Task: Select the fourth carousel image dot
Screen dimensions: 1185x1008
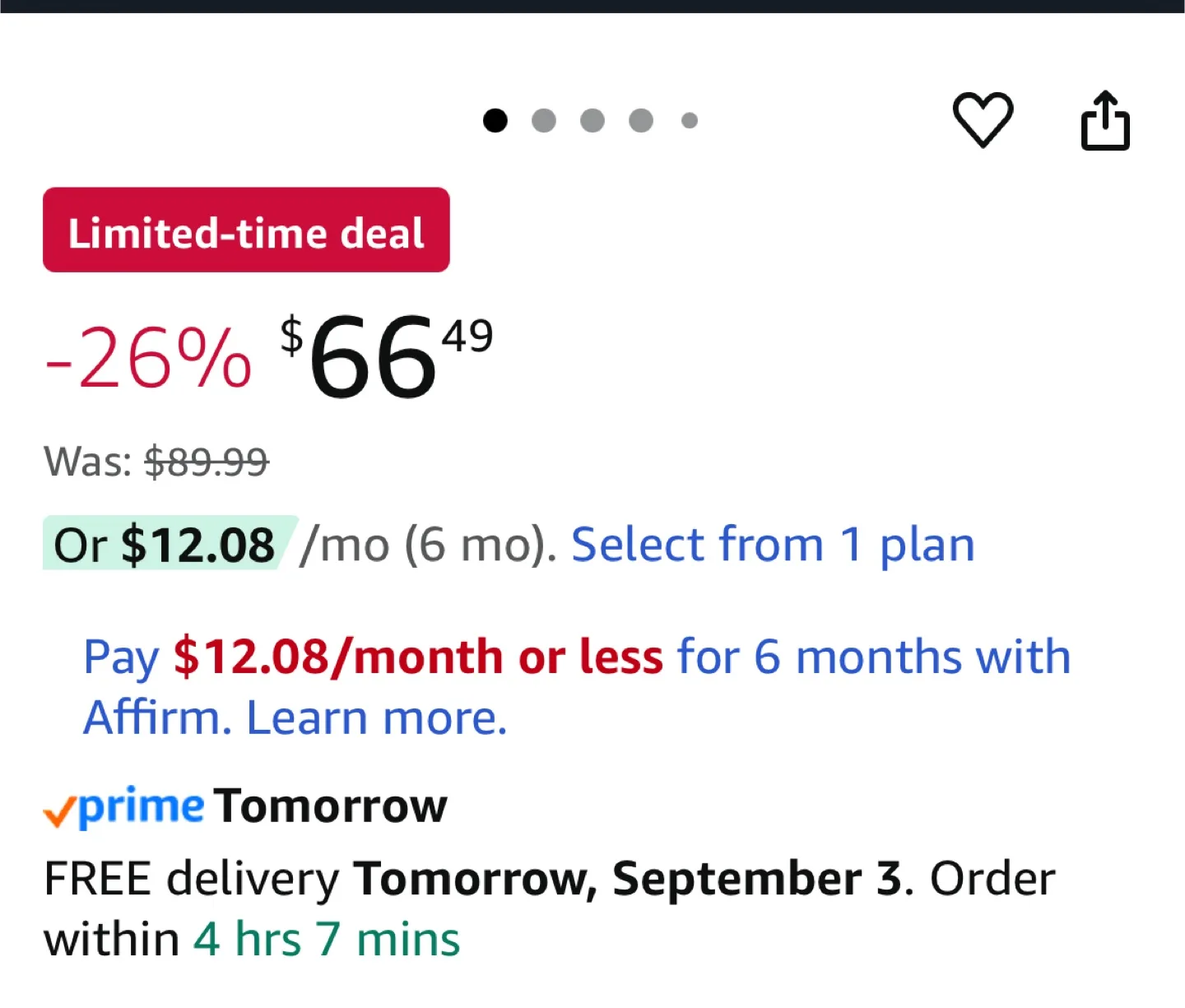Action: pos(641,121)
